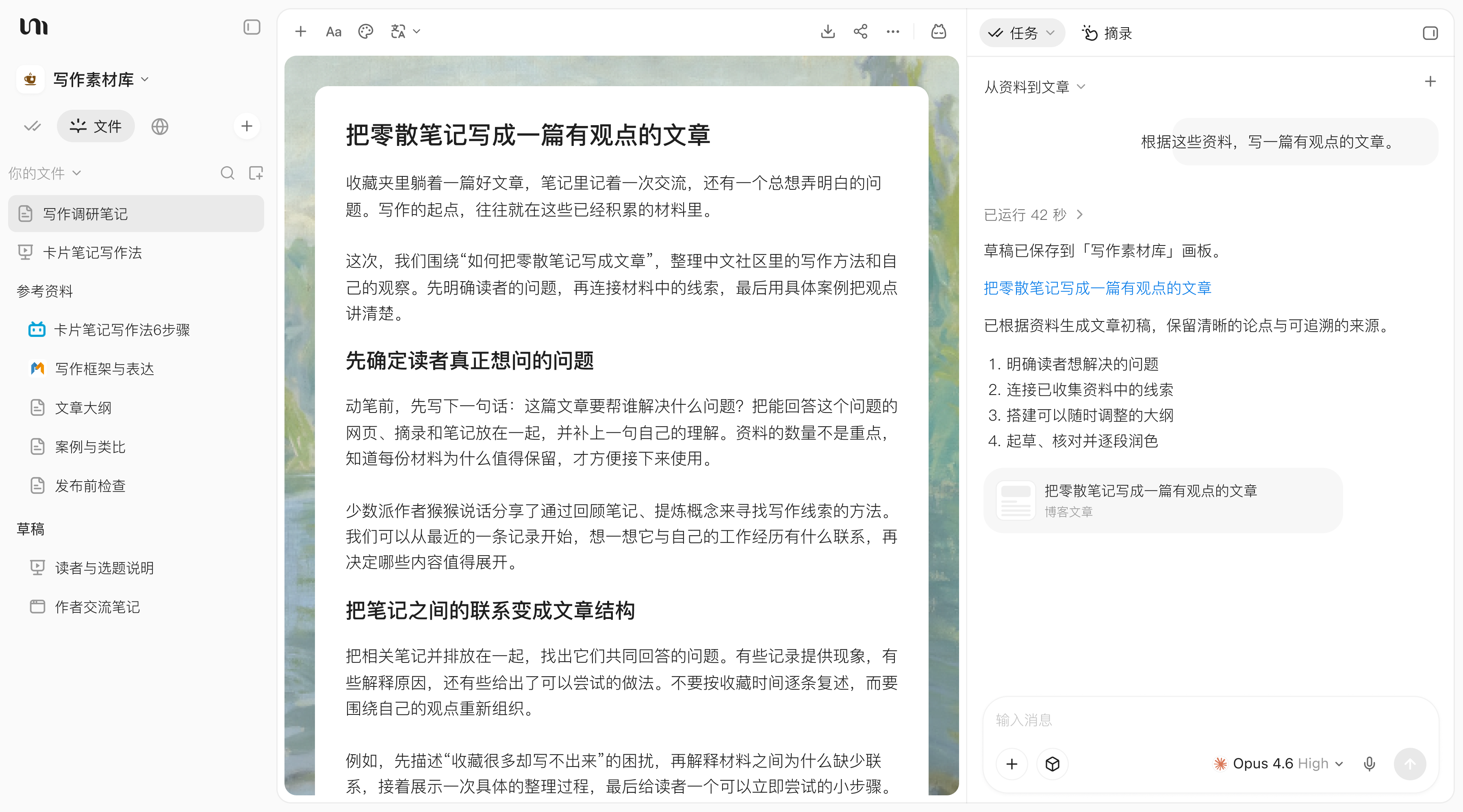Open the Aa font settings
Screen dimensions: 1463x812
(x=333, y=32)
